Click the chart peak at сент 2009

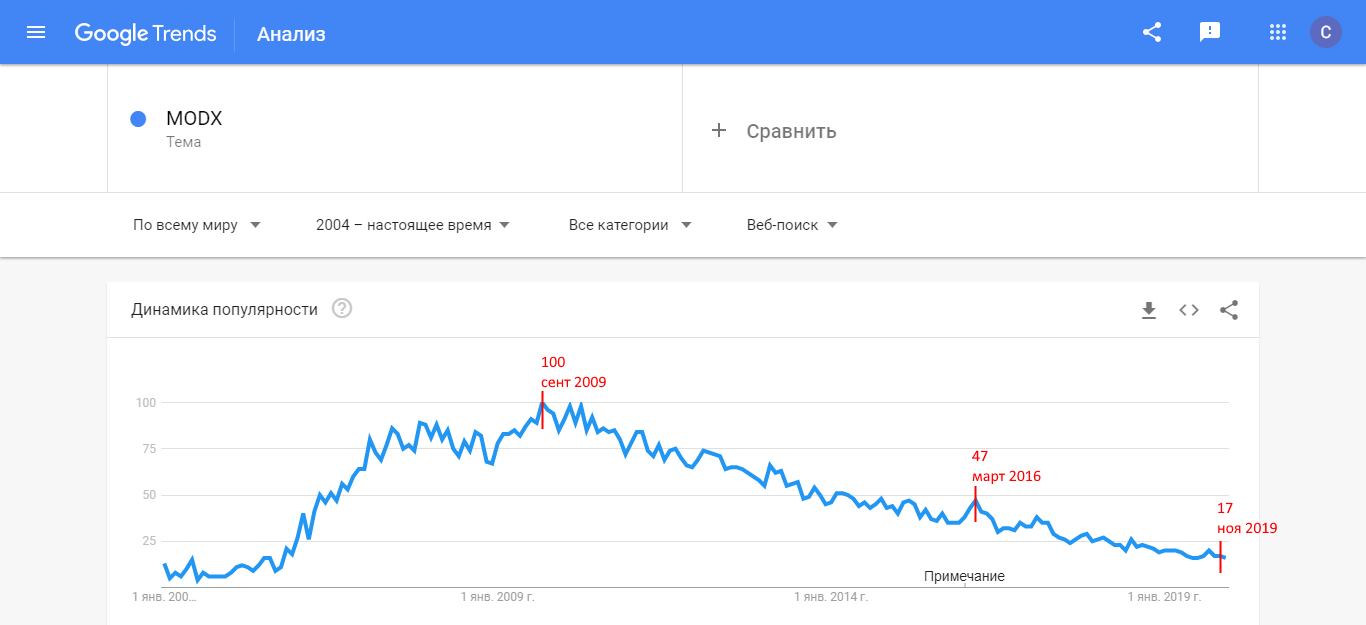[542, 403]
